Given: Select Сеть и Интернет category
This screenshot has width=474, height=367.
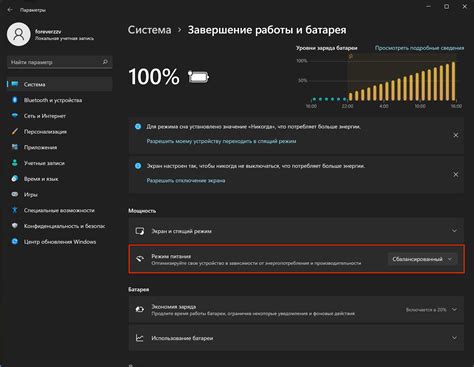Looking at the screenshot, I should pos(60,116).
